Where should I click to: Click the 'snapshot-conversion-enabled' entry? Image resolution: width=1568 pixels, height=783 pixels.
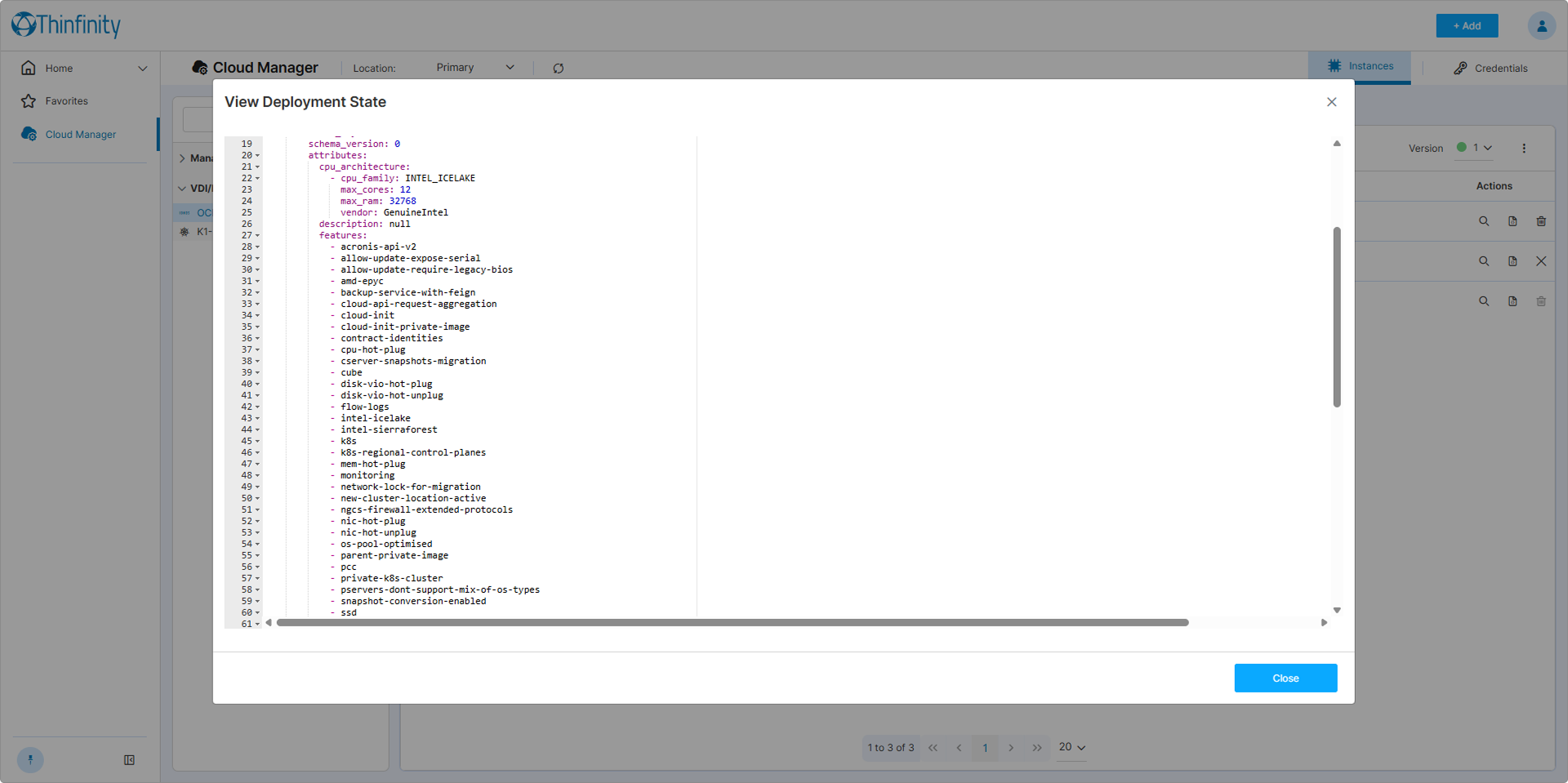[x=413, y=601]
